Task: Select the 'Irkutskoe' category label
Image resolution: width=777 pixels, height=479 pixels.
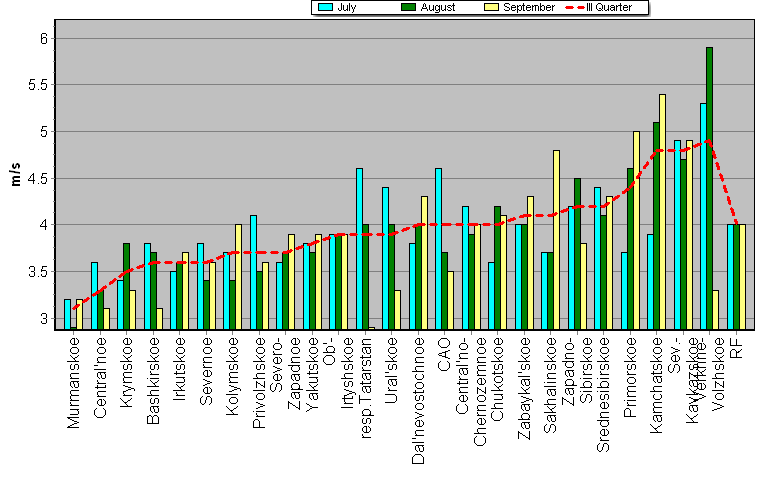Action: [180, 369]
